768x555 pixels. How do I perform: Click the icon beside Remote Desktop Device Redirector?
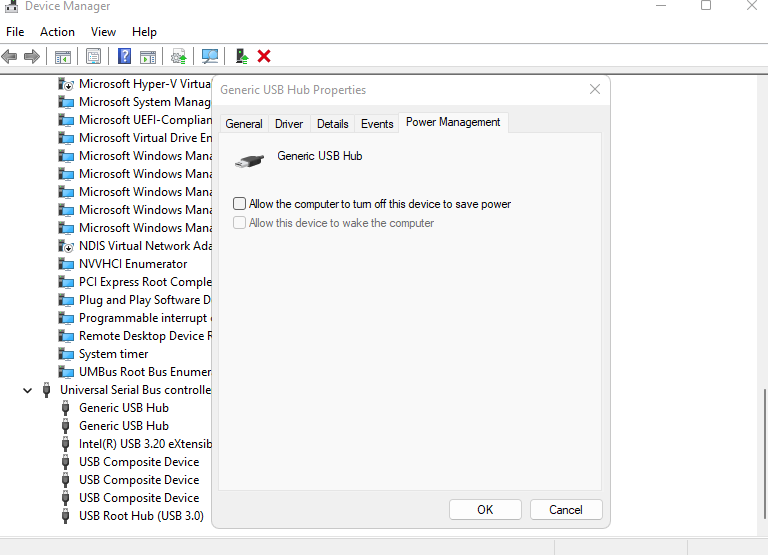tap(66, 336)
